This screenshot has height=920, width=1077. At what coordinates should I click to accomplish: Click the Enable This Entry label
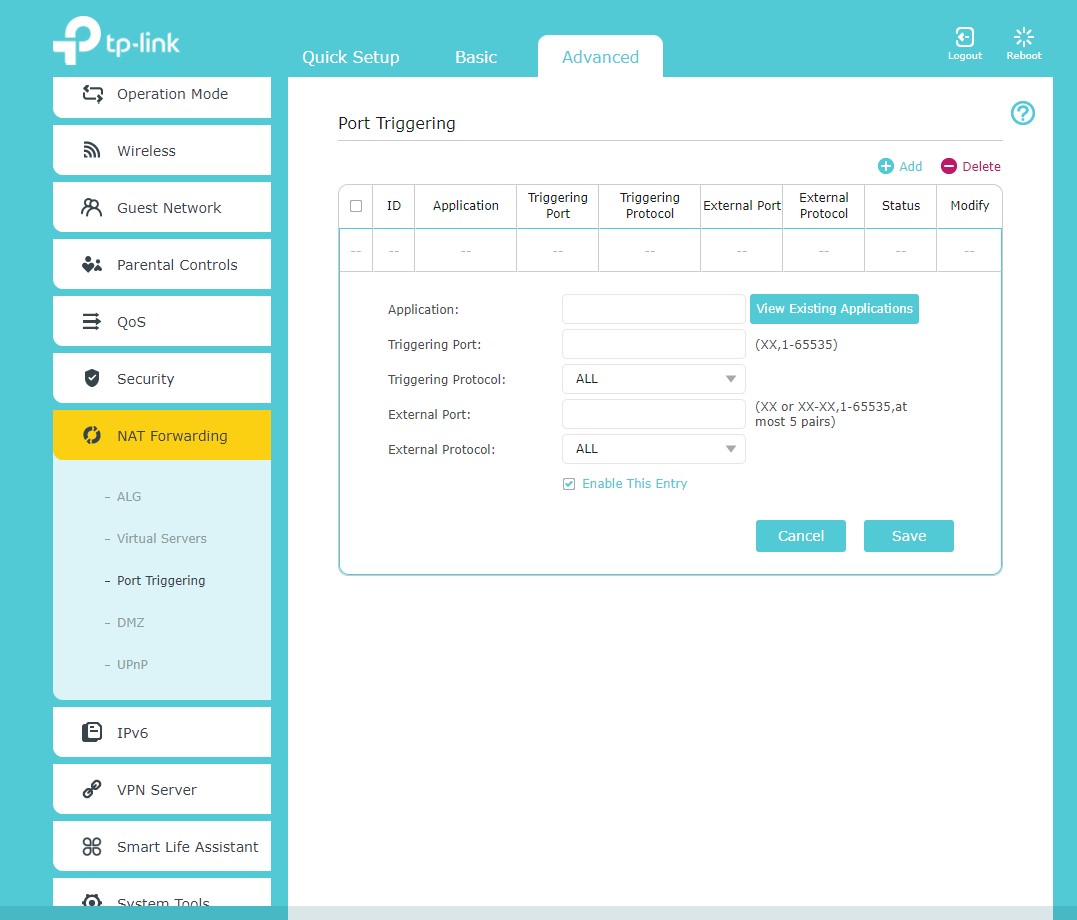pos(634,484)
